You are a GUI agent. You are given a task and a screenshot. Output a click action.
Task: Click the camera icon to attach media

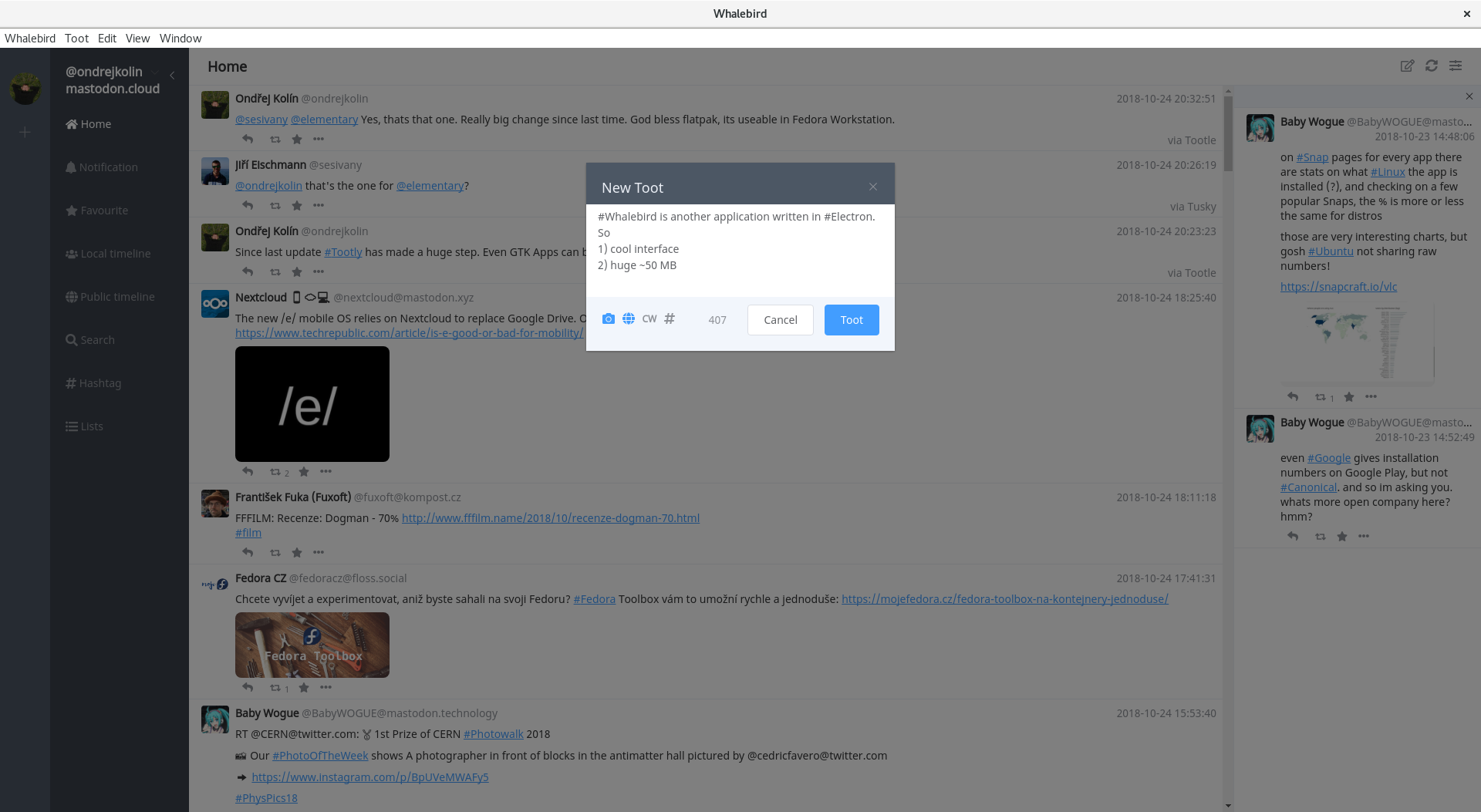pos(608,319)
